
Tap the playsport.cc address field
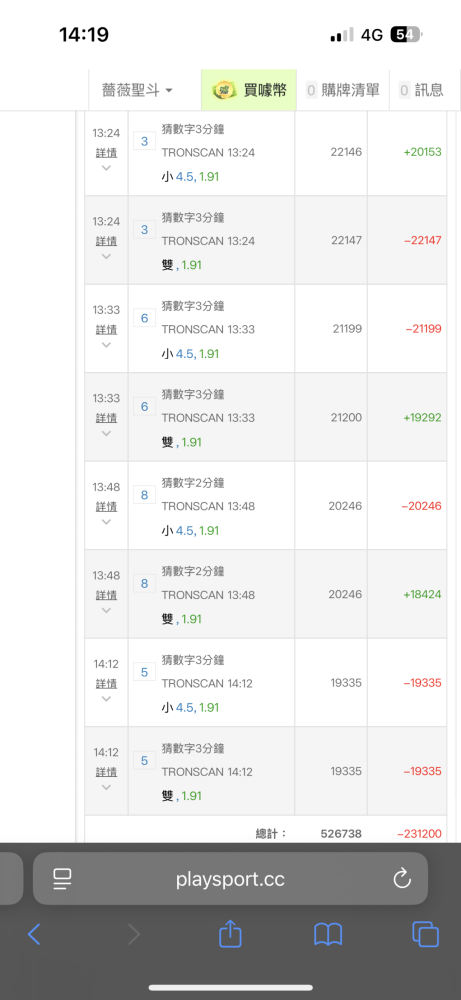pos(230,879)
